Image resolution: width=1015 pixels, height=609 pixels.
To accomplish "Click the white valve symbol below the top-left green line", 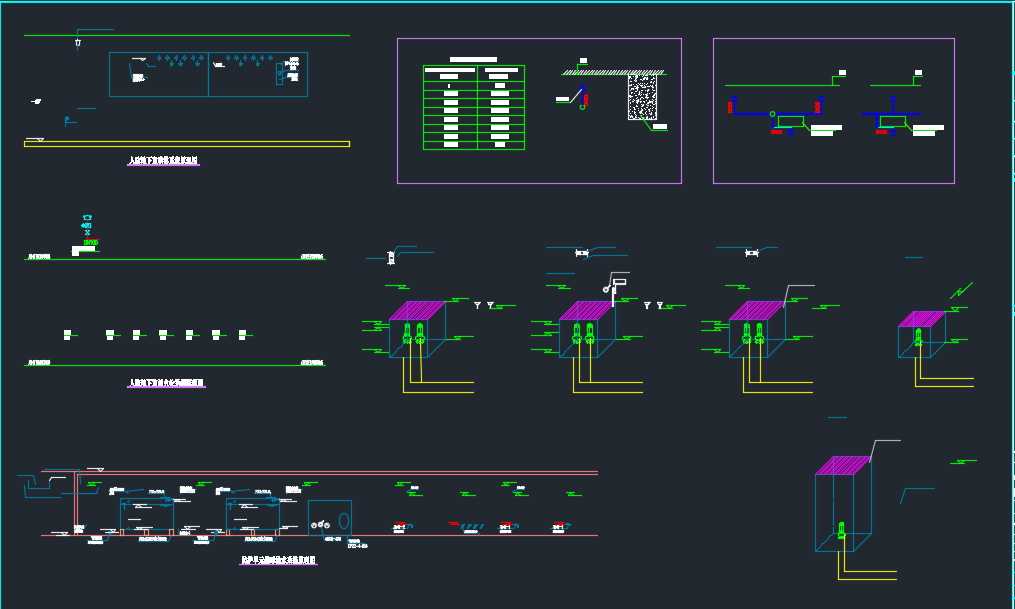I will (x=78, y=43).
